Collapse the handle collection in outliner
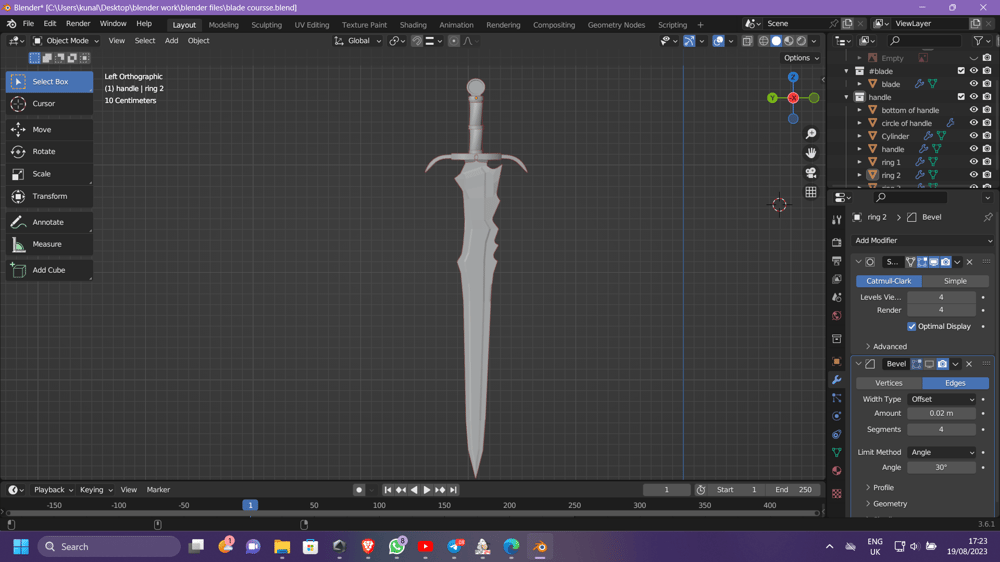Image resolution: width=1000 pixels, height=562 pixels. (x=847, y=97)
